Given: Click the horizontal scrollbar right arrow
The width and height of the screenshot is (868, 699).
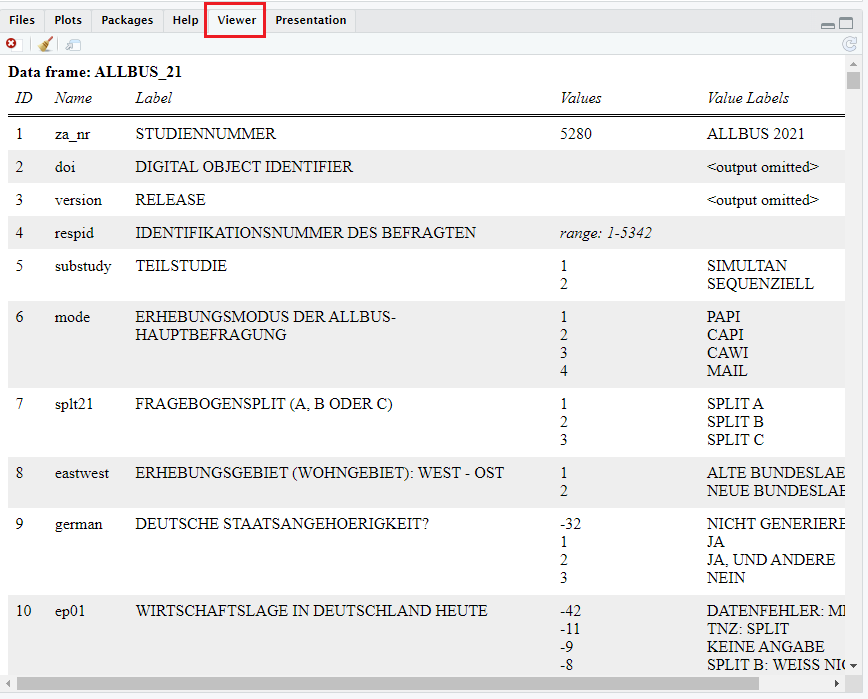Looking at the screenshot, I should click(x=838, y=684).
